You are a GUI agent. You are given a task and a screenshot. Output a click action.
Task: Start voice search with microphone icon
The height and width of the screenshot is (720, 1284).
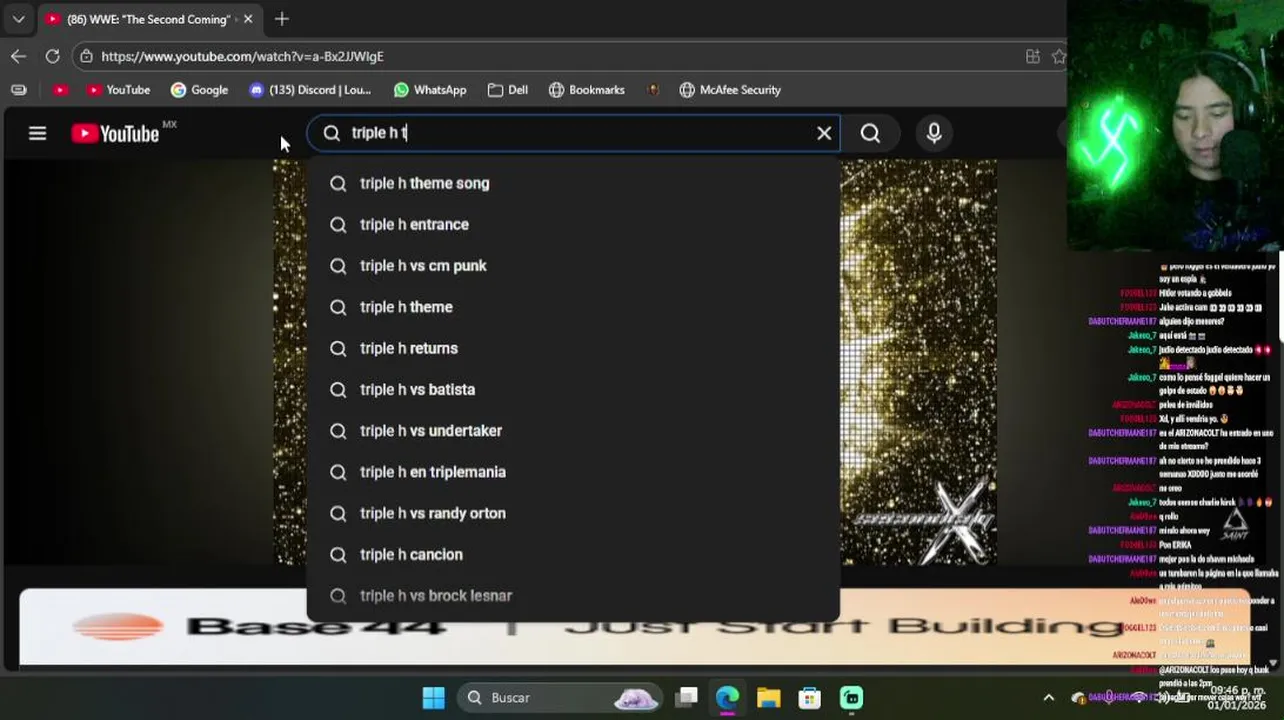point(934,133)
